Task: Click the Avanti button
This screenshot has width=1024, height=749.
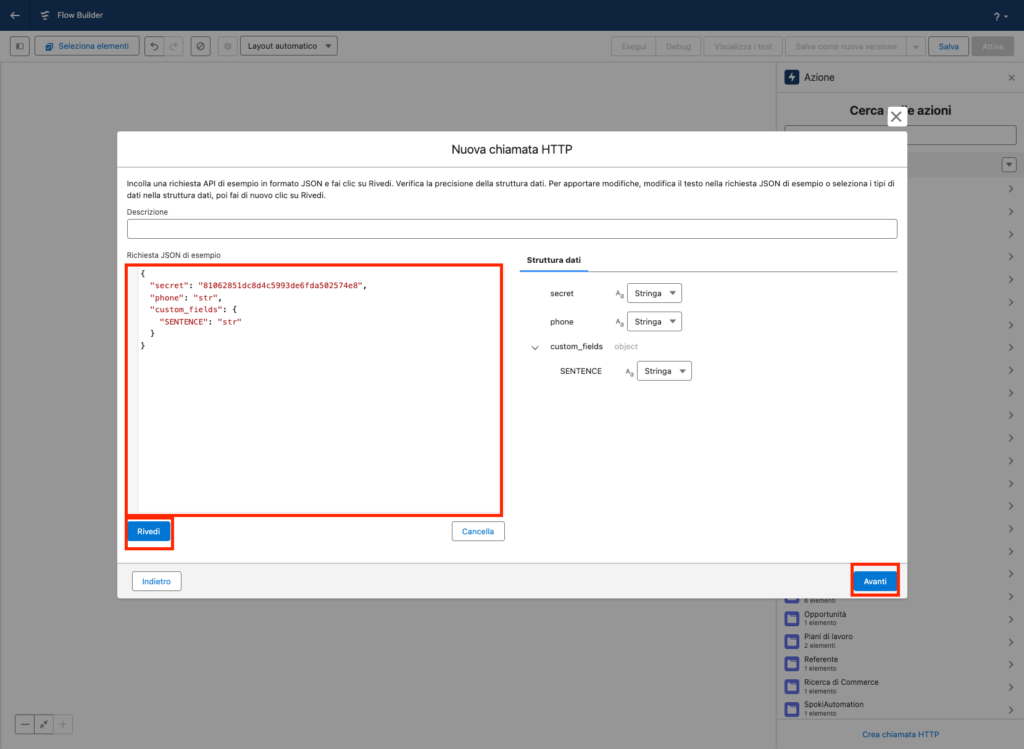Action: coord(875,581)
